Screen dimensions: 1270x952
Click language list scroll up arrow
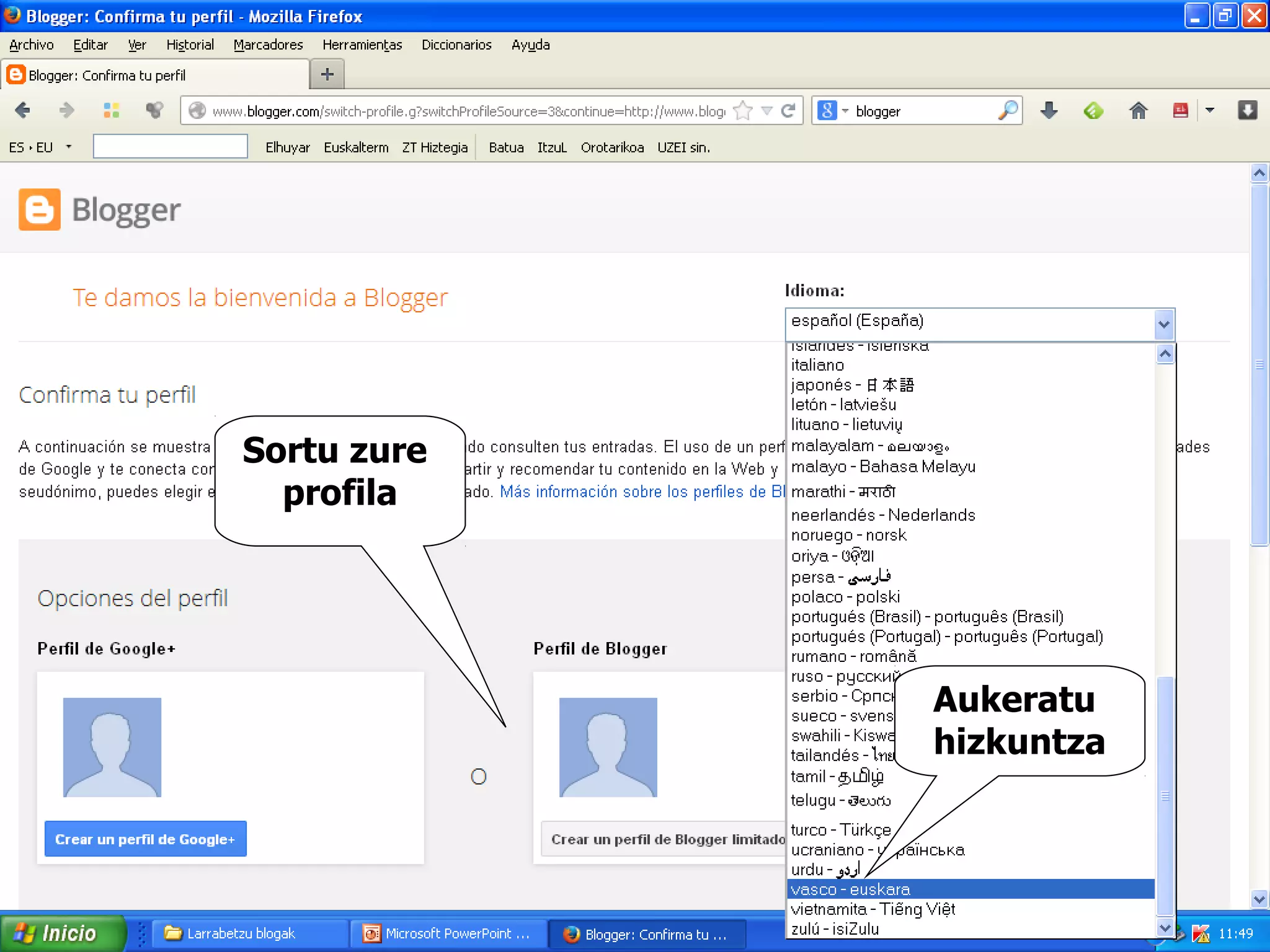coord(1165,354)
